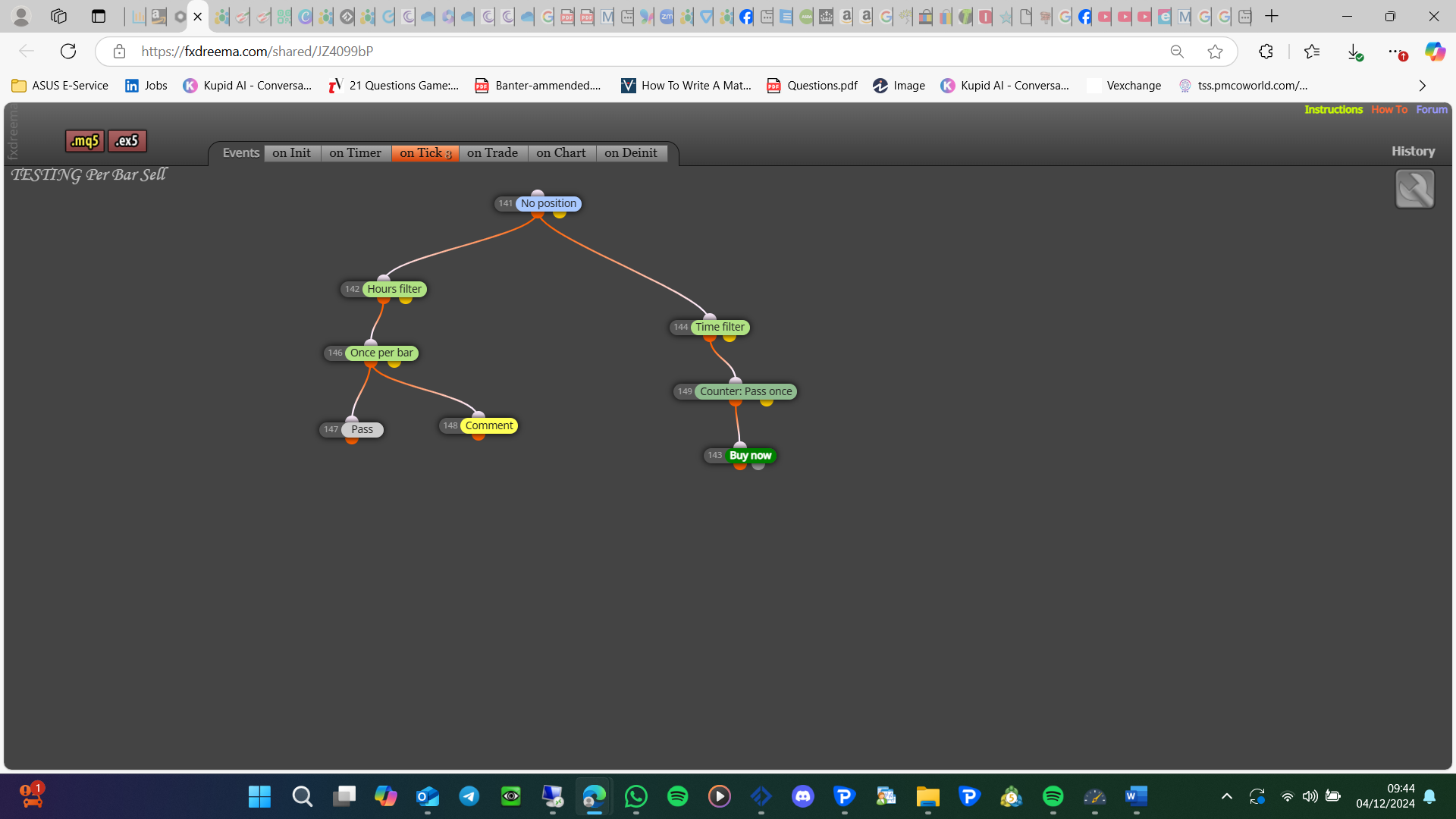
Task: Switch to the on Init tab
Action: coord(292,153)
